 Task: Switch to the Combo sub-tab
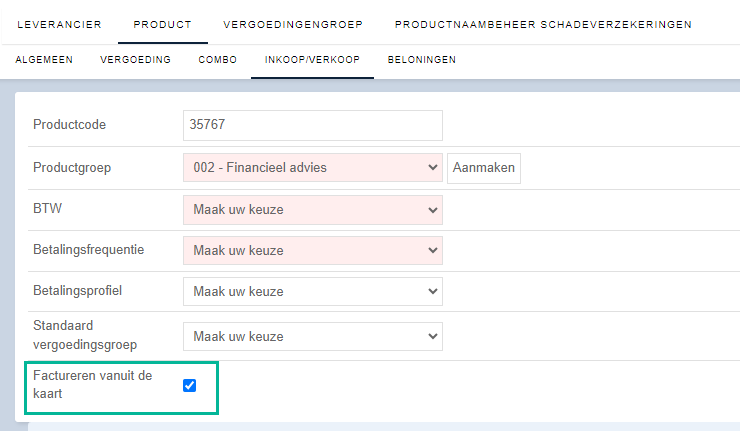[218, 59]
